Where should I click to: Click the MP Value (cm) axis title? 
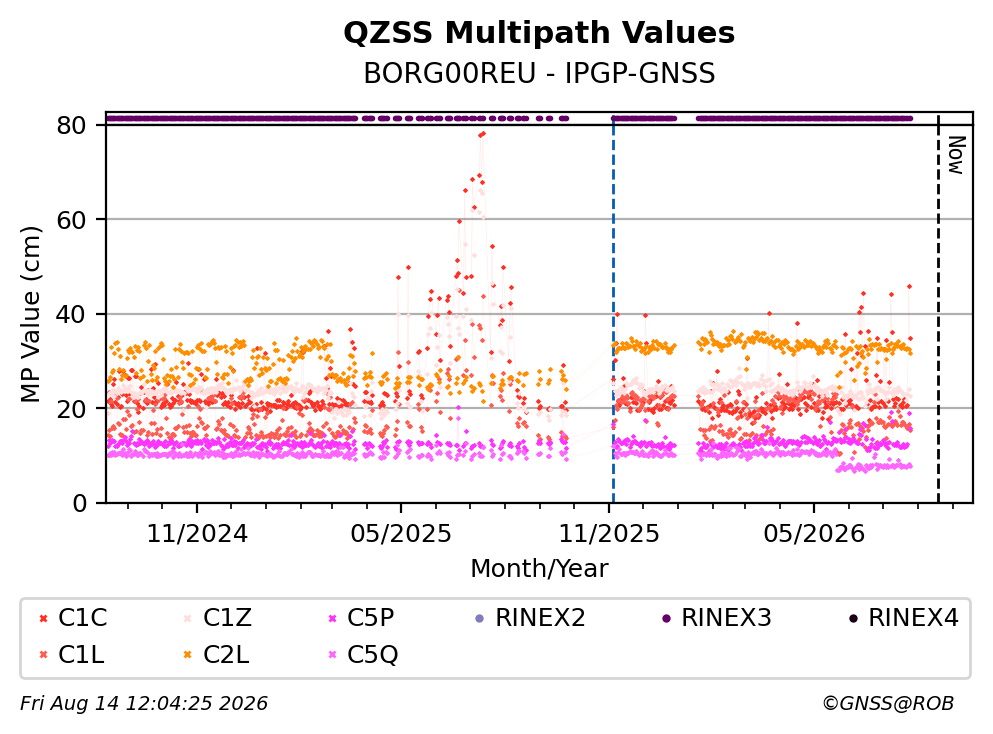[30, 314]
